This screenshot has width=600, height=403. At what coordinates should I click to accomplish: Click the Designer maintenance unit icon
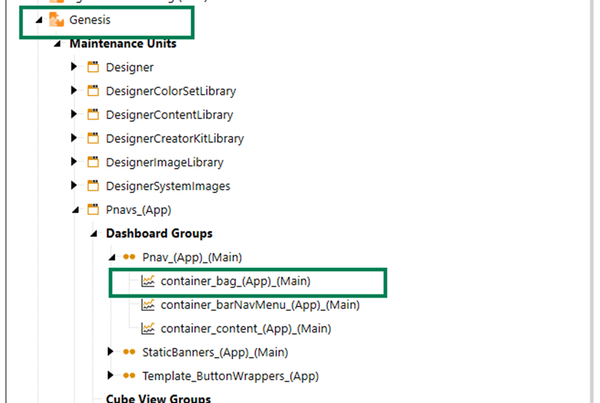point(93,67)
